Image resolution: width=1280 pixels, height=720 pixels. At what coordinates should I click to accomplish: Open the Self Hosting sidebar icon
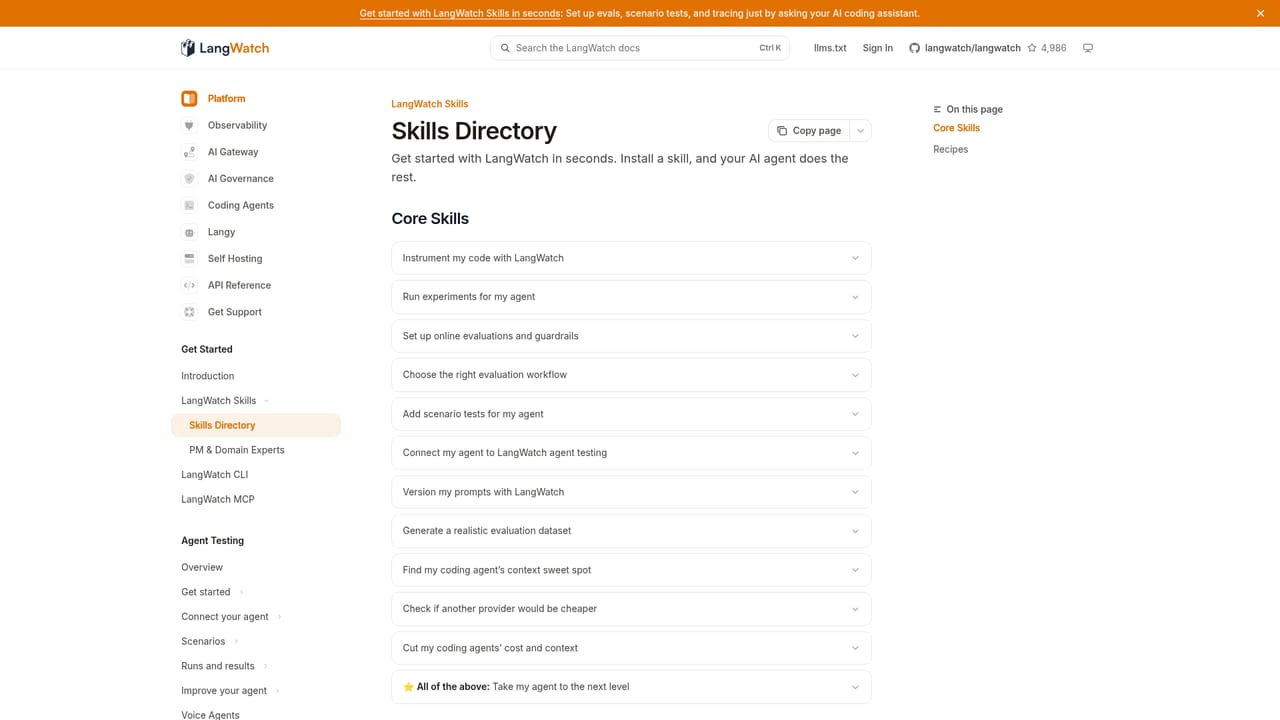(189, 259)
